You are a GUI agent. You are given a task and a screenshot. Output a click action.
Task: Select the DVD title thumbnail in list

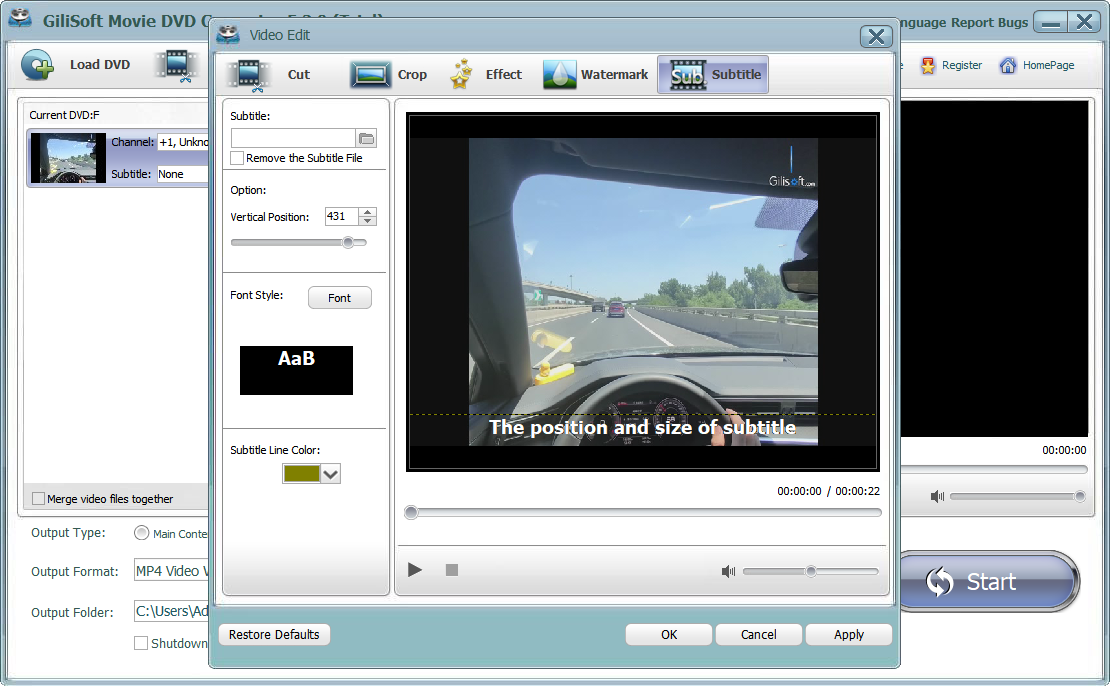click(x=68, y=158)
